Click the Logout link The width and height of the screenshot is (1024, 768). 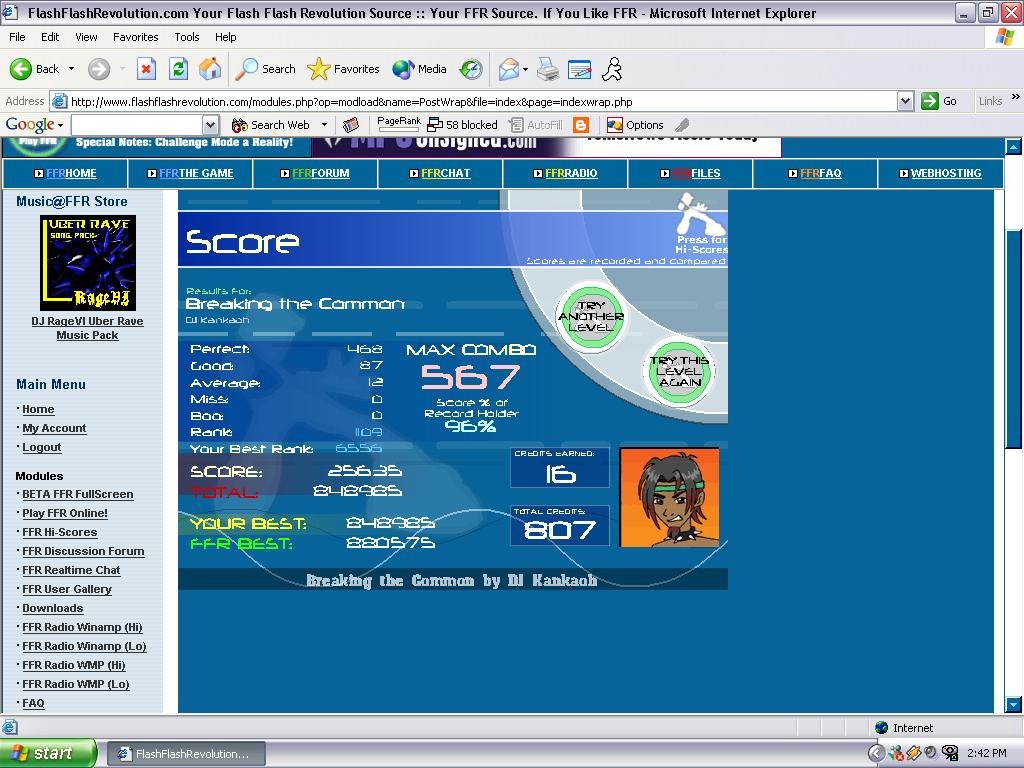click(42, 447)
